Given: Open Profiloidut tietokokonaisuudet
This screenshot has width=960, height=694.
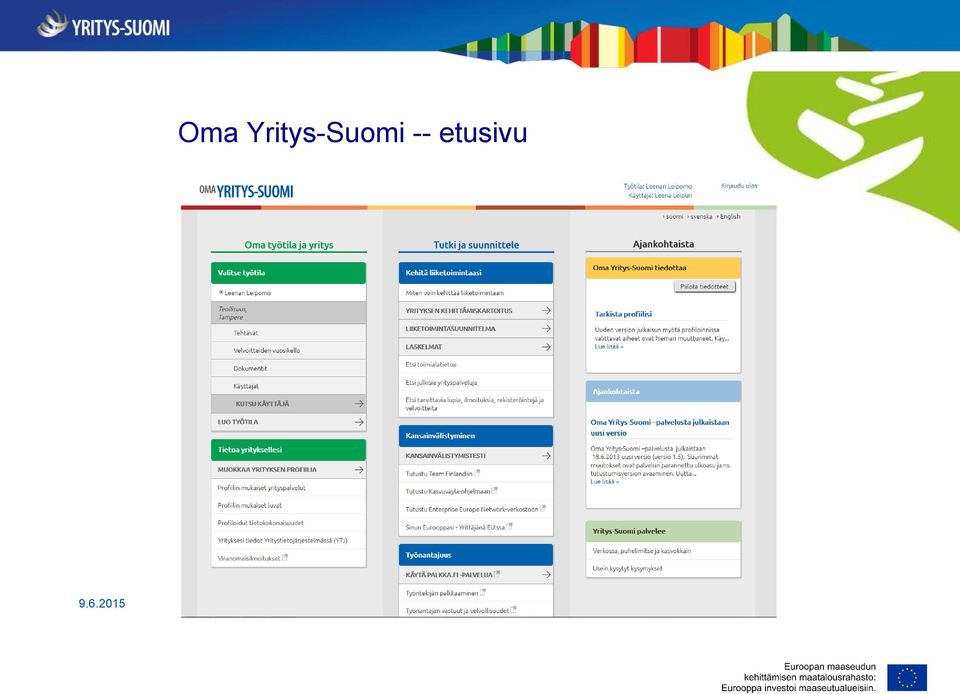Looking at the screenshot, I should tap(261, 523).
